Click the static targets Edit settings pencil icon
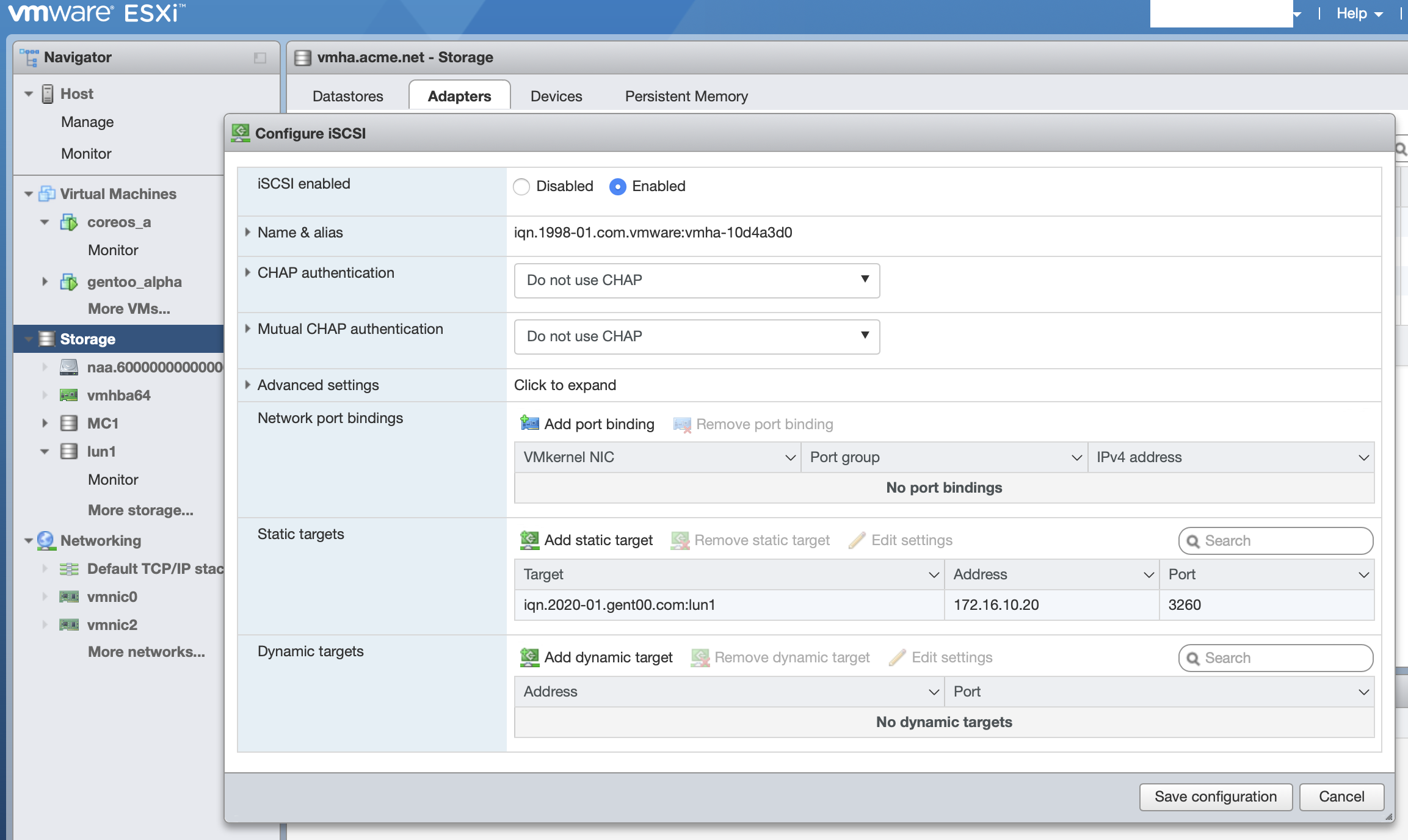Screen dimensions: 1408x840 (857, 540)
